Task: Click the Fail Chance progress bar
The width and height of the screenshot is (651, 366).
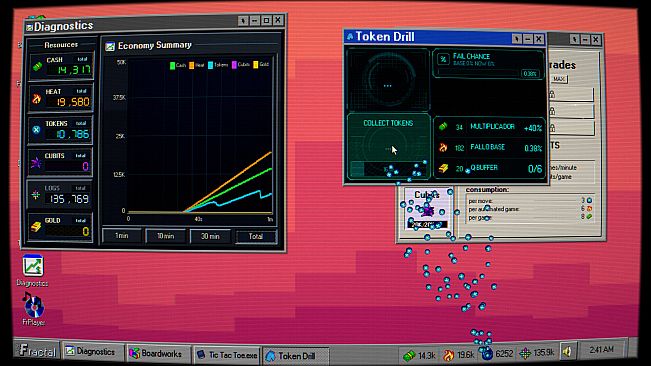Action: 477,73
